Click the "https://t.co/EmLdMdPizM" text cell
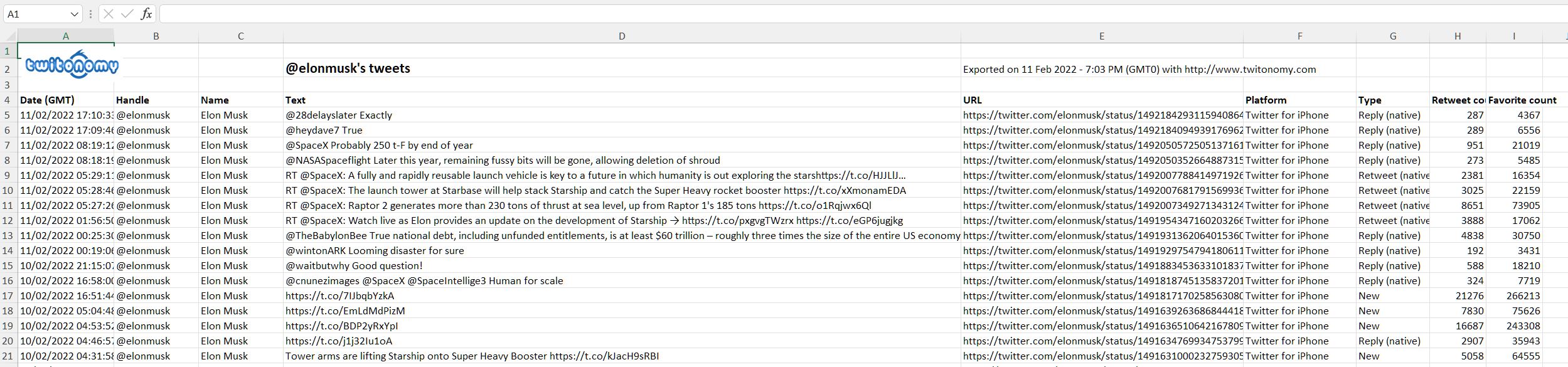Viewport: 1568px width, 367px height. [622, 311]
